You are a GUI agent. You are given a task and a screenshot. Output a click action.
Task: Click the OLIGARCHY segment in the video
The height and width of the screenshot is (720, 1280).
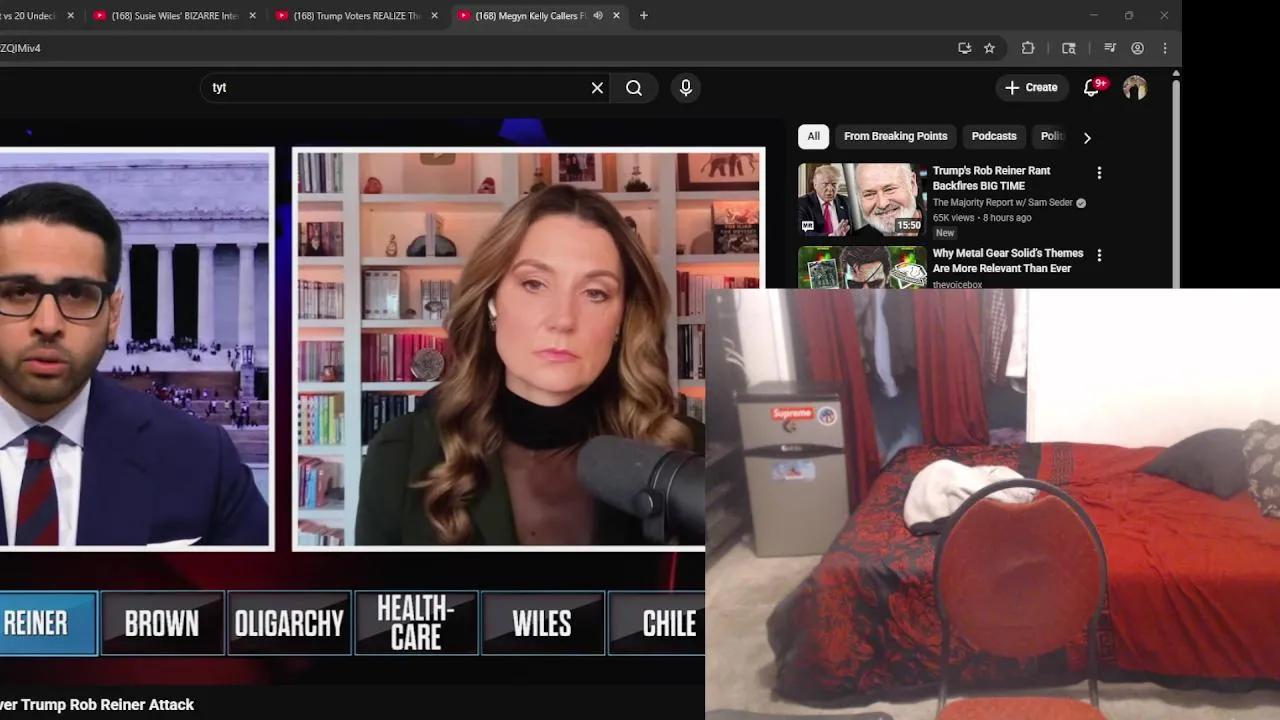point(289,623)
